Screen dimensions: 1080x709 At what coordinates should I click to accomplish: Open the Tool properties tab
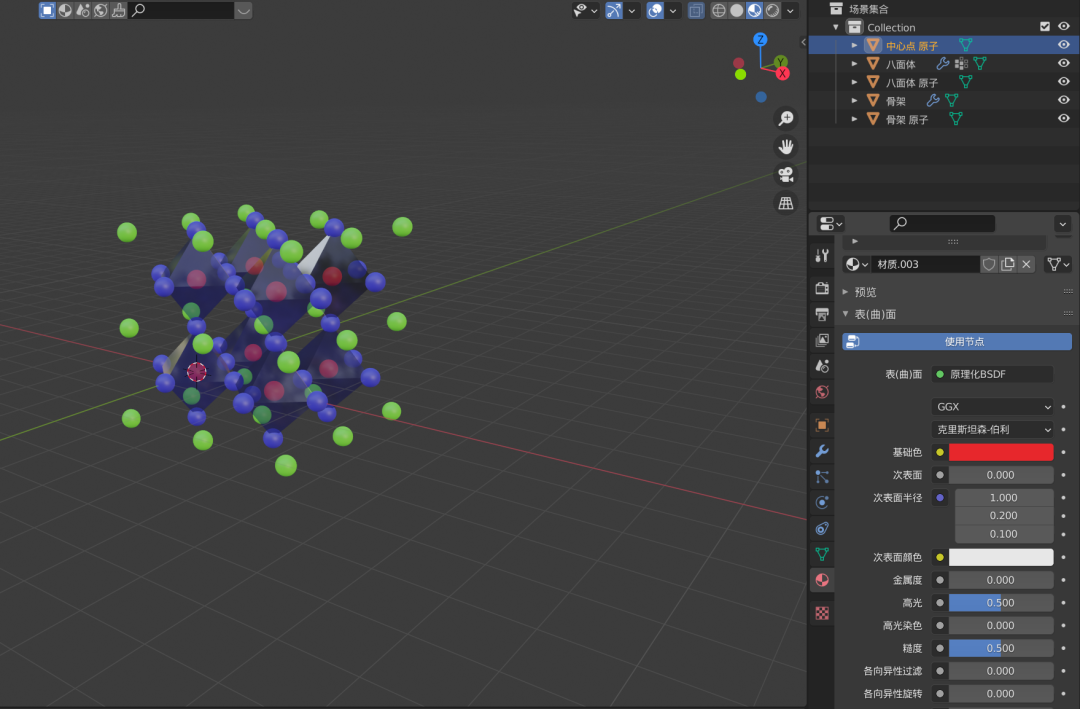tap(822, 256)
